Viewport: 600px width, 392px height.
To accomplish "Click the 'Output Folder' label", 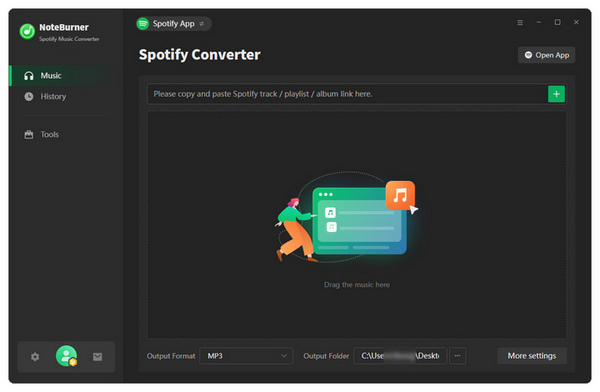I will (326, 356).
